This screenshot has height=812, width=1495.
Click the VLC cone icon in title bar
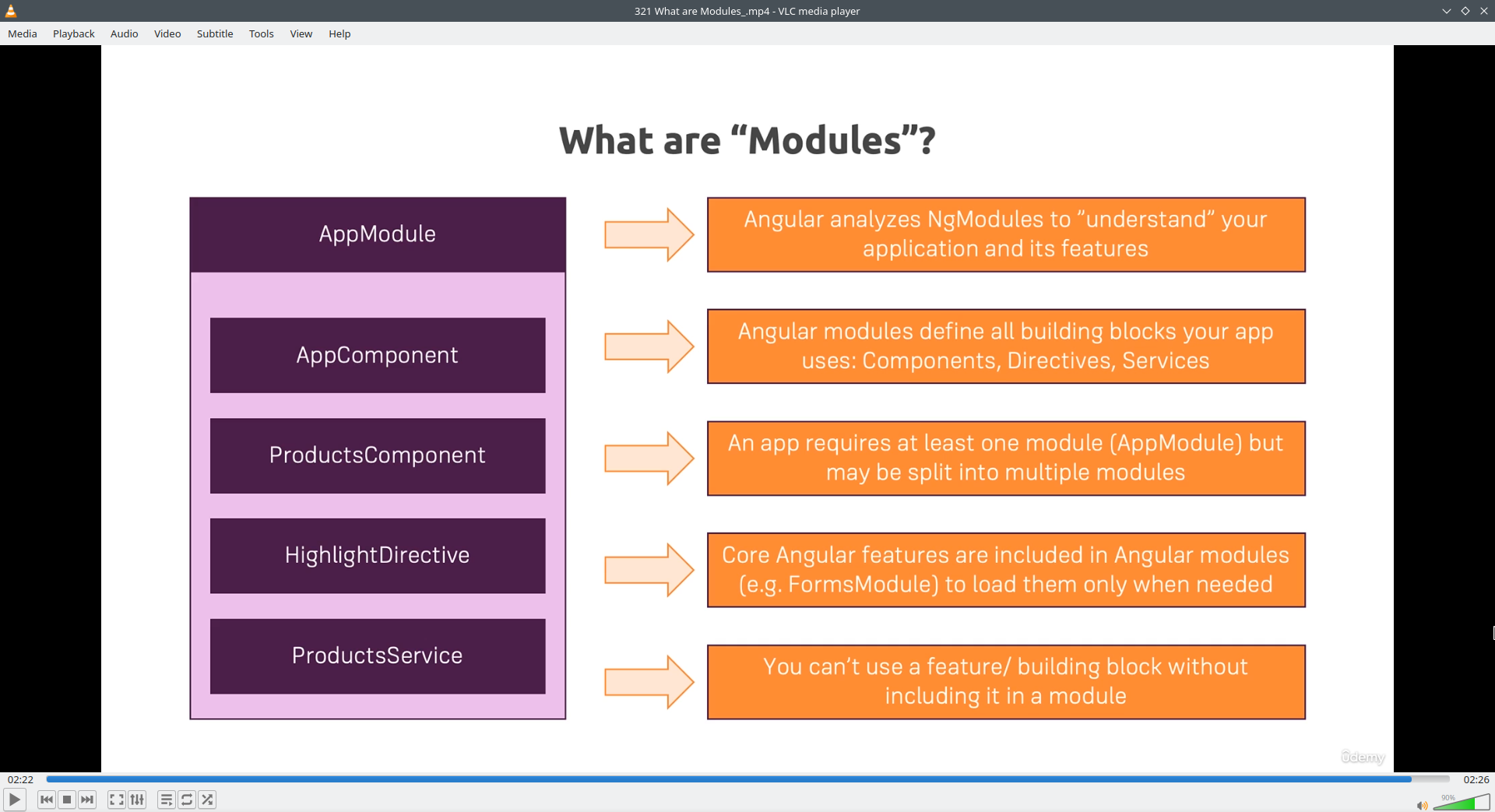[11, 11]
